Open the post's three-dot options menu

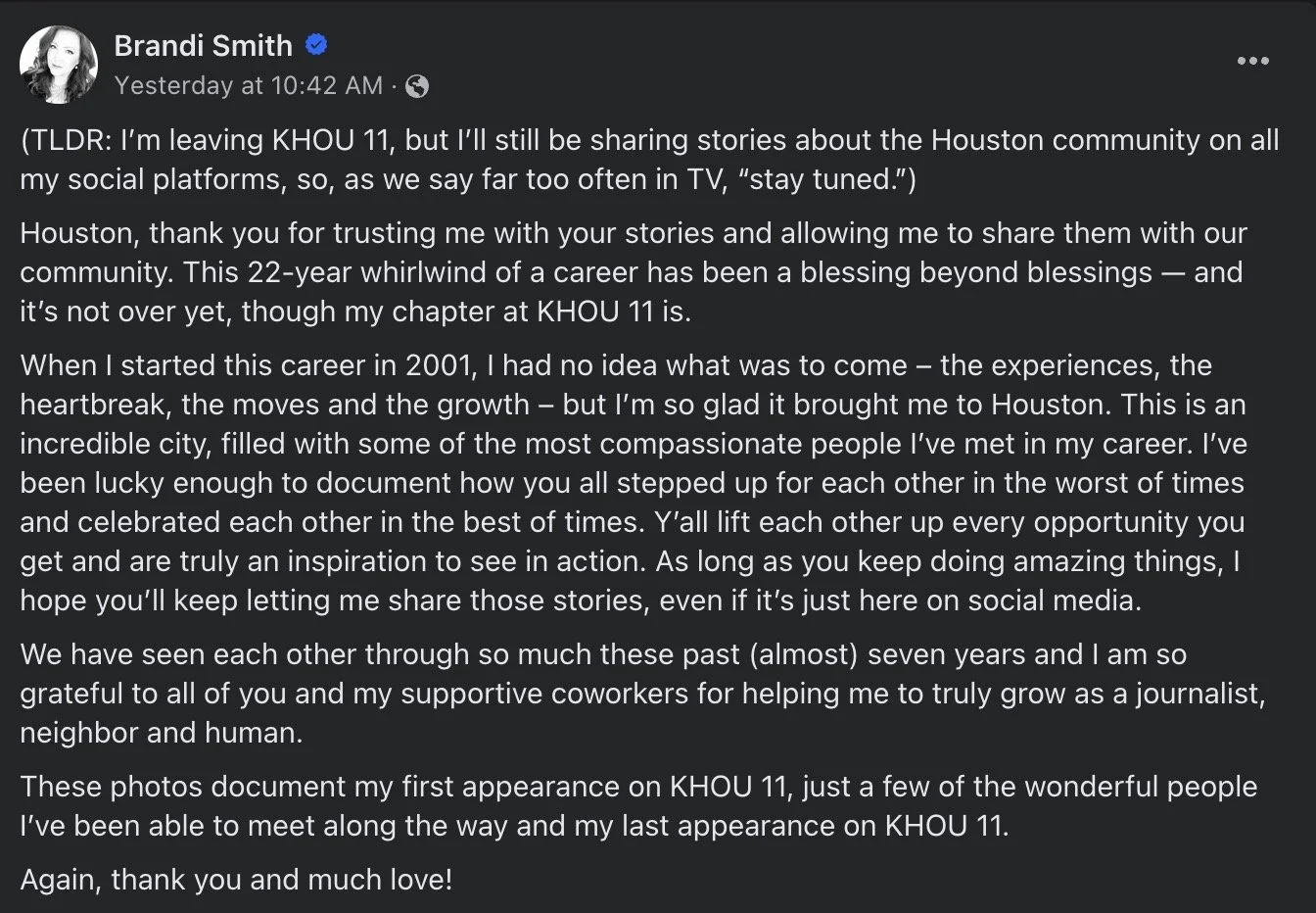tap(1252, 61)
